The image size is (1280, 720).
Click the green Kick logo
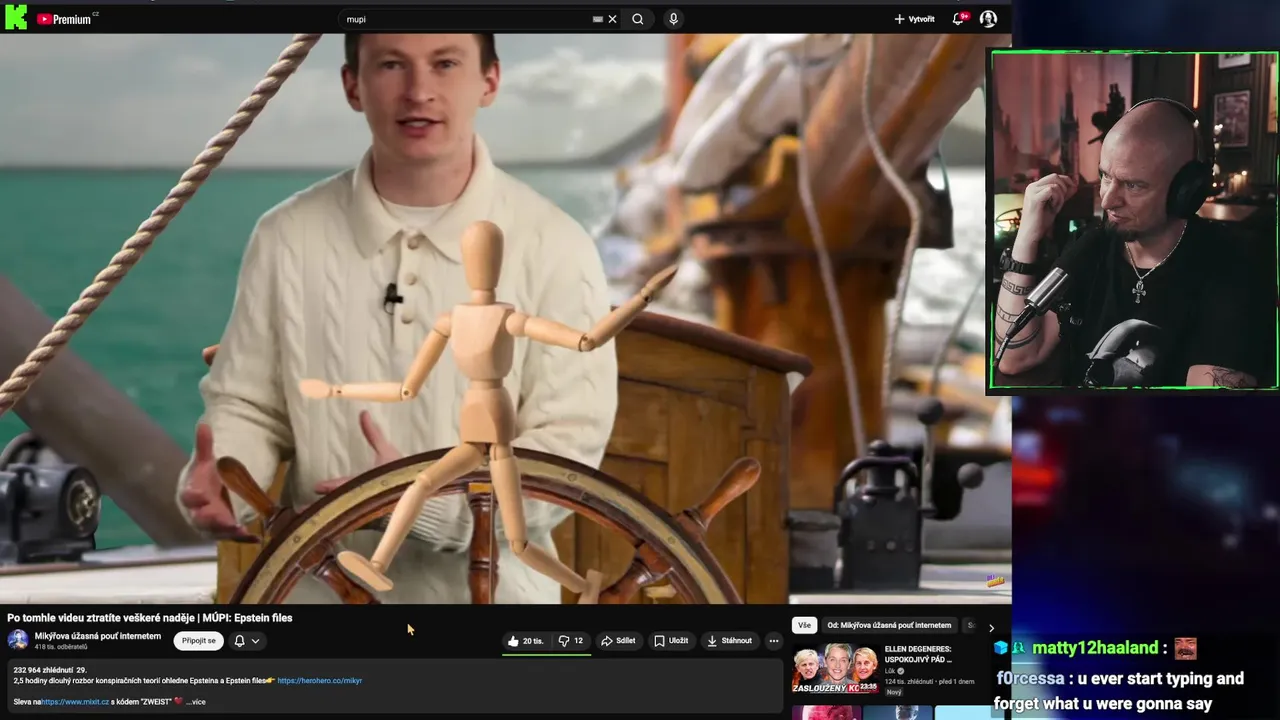(16, 17)
